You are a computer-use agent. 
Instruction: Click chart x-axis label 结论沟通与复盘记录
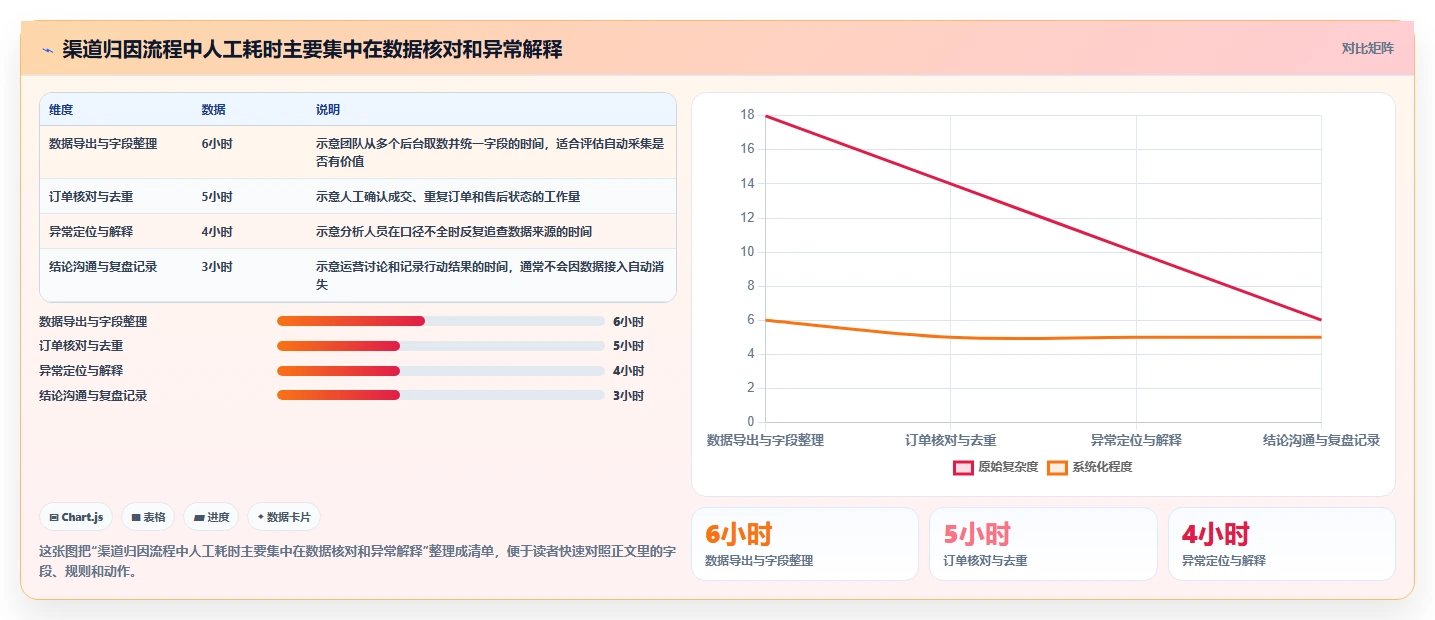(x=1321, y=440)
